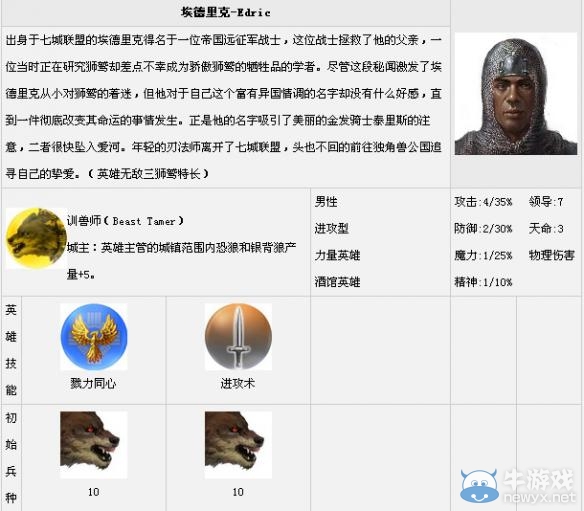Click the 进攻术 sword skill icon

point(238,337)
